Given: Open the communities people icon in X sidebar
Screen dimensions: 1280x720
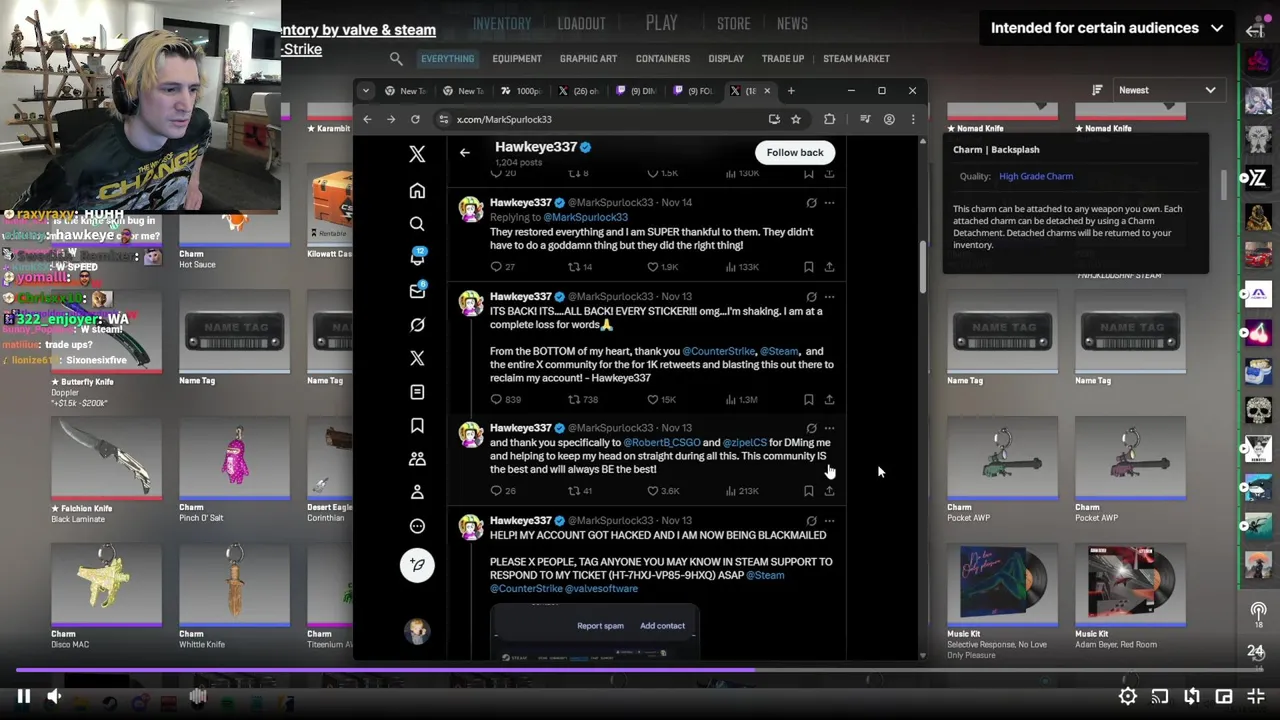Looking at the screenshot, I should (417, 459).
